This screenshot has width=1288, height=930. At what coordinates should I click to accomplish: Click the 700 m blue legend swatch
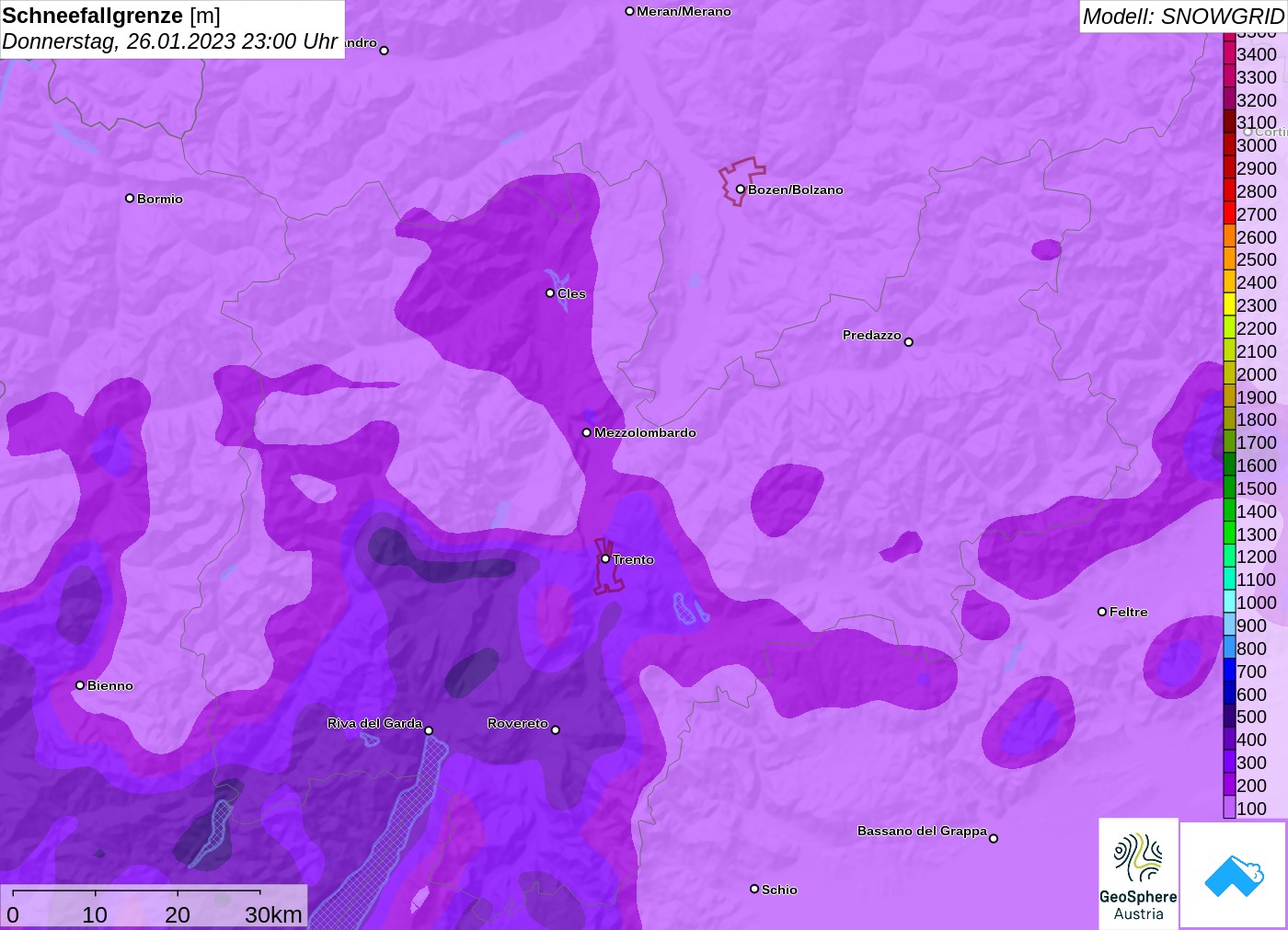[1229, 672]
